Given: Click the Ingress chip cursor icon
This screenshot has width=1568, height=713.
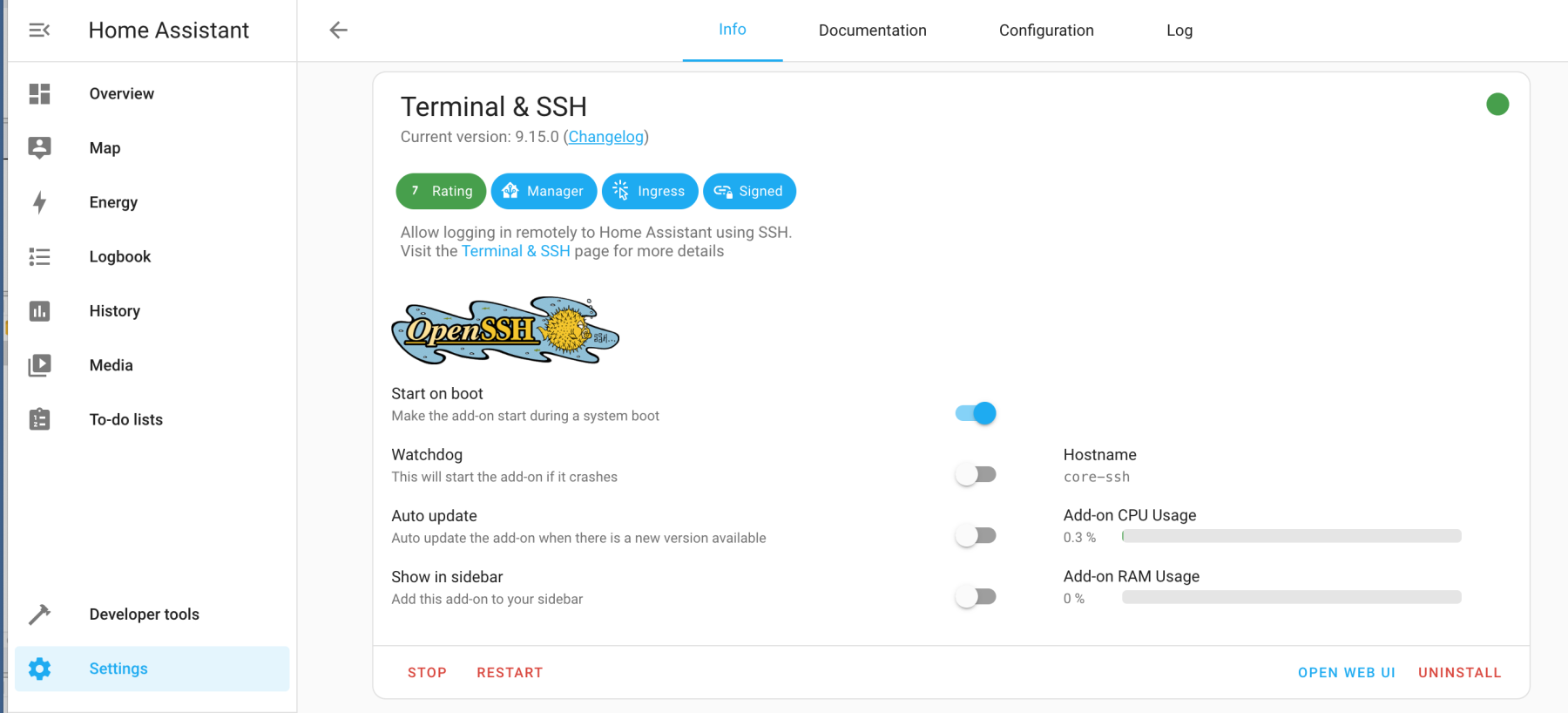Looking at the screenshot, I should click(x=620, y=191).
